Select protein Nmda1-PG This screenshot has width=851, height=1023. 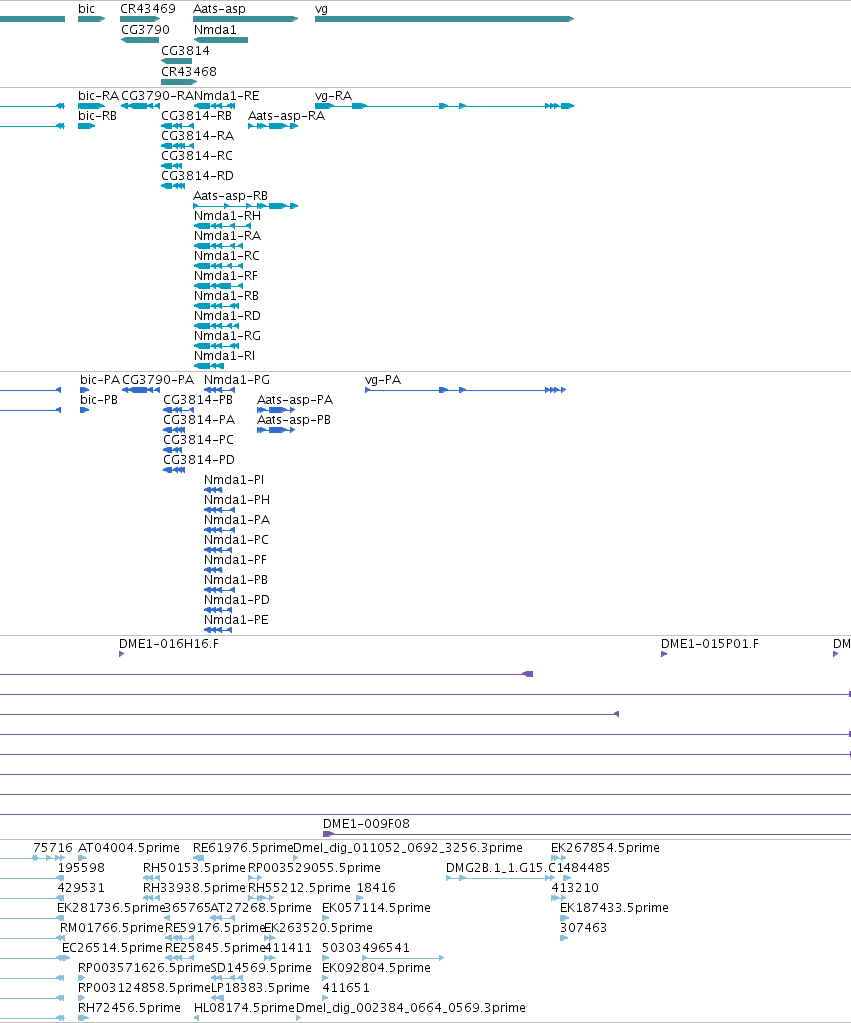219,390
